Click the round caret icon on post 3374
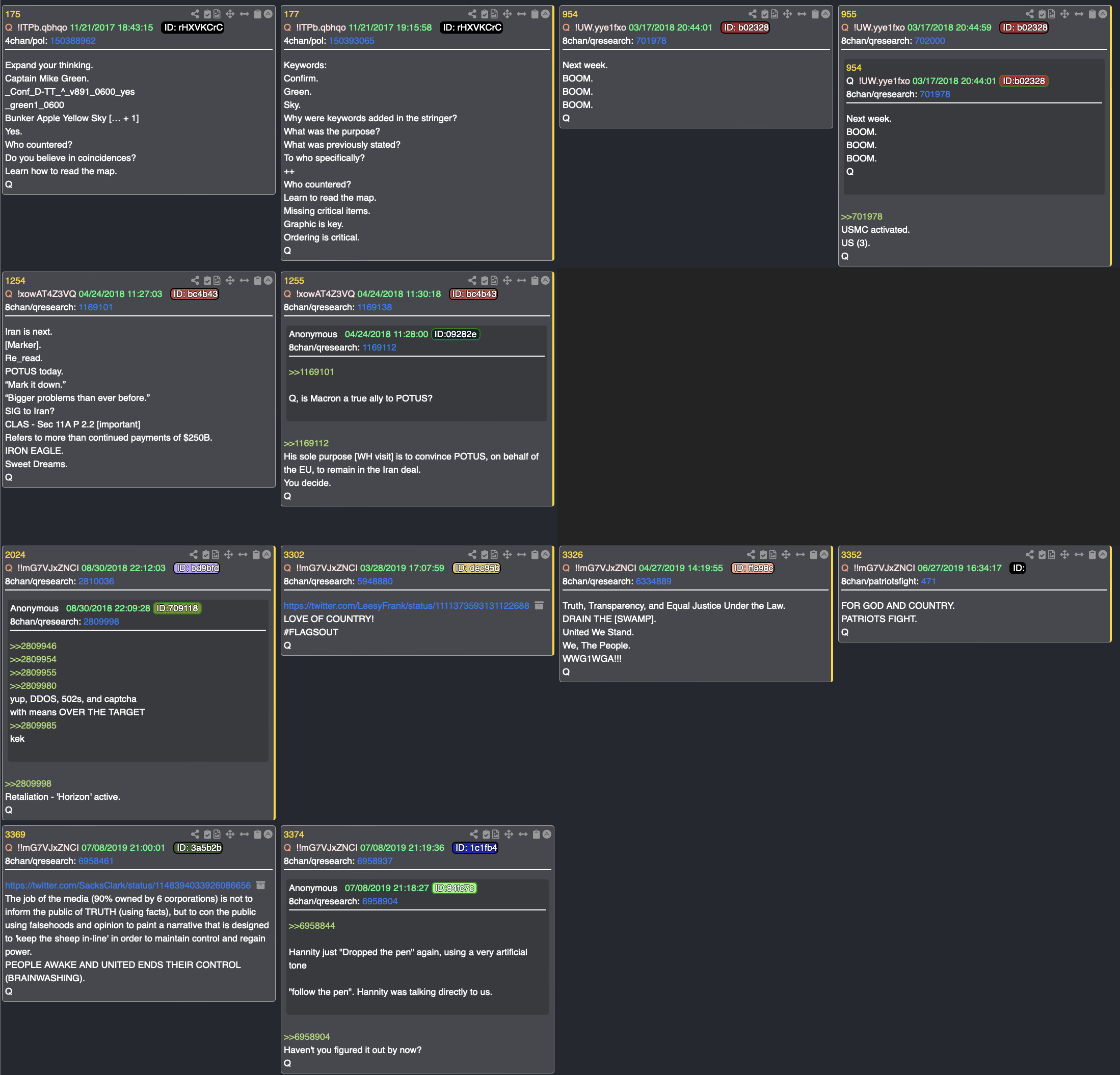The height and width of the screenshot is (1075, 1120). 547,835
